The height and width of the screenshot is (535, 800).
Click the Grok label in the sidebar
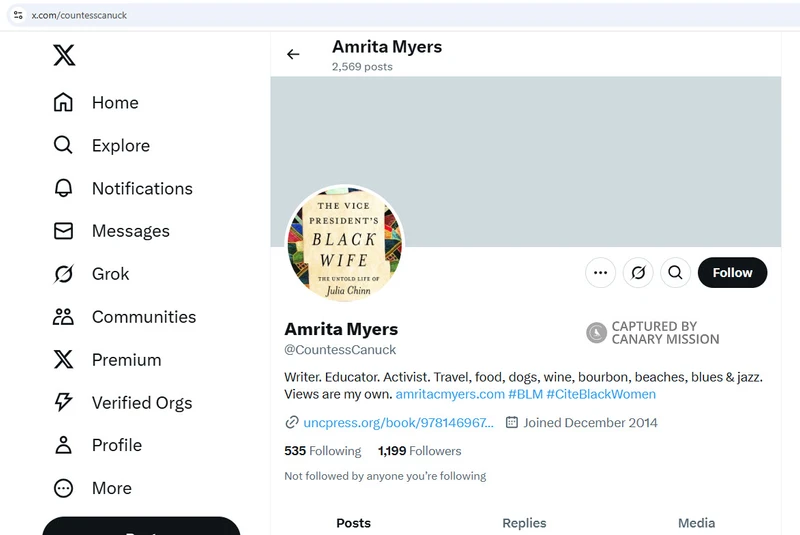tap(110, 274)
